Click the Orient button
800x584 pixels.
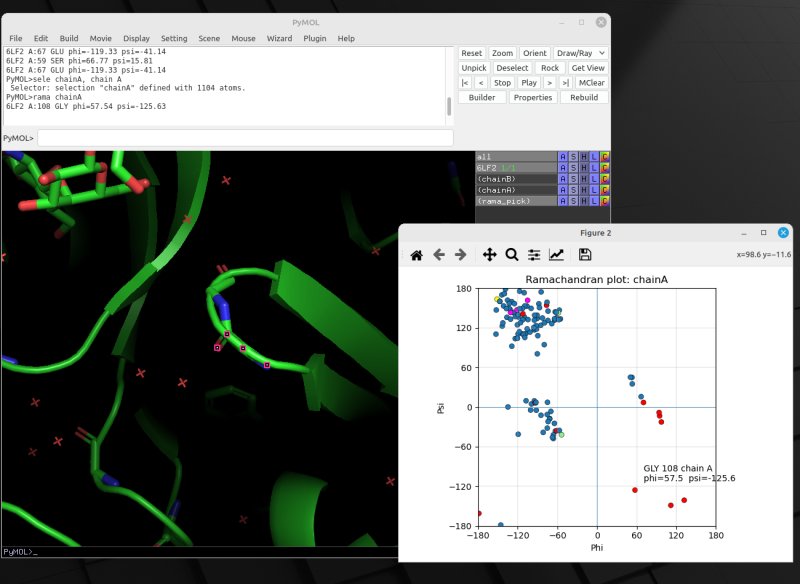point(535,53)
